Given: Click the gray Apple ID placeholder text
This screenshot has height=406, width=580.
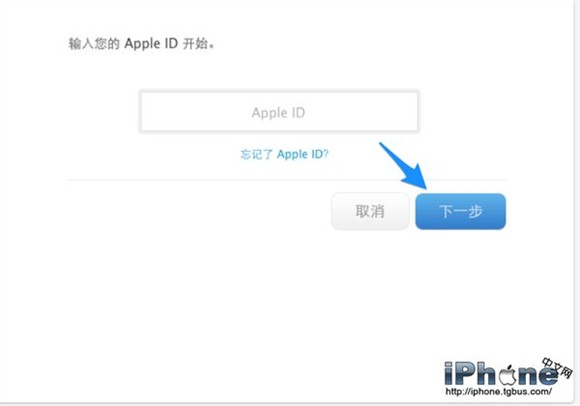Looking at the screenshot, I should [279, 112].
